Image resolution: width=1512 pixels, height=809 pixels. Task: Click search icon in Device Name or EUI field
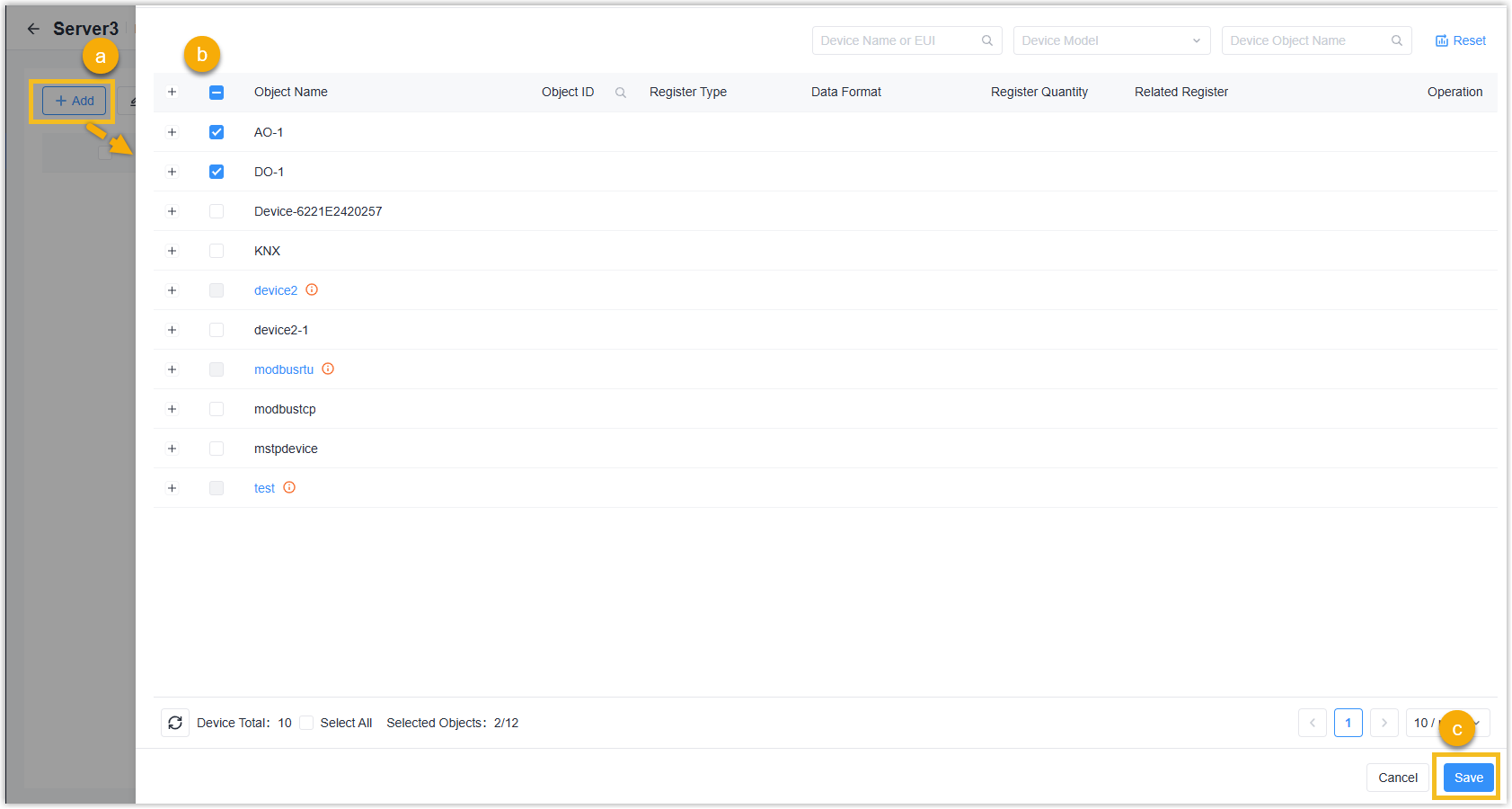[x=986, y=40]
